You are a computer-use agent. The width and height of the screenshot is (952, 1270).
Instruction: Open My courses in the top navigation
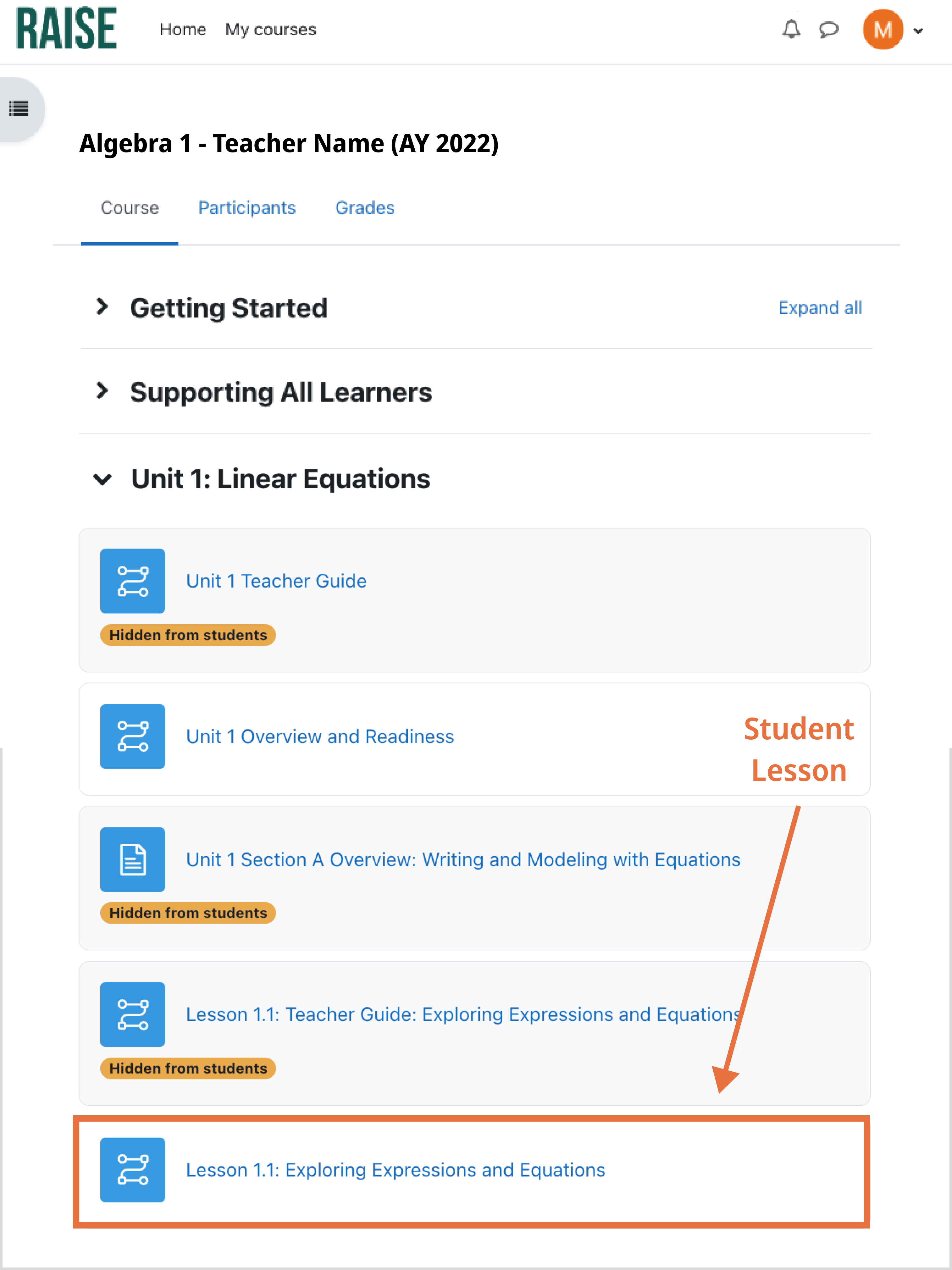(270, 29)
